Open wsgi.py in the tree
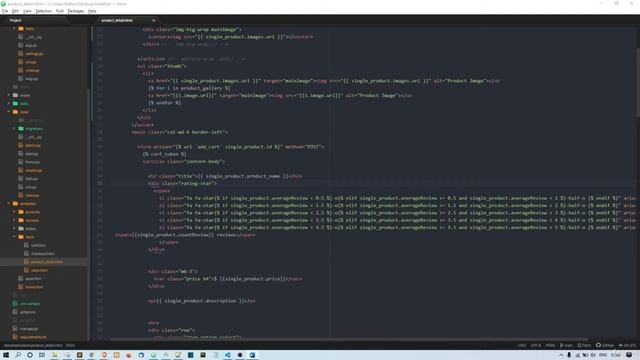 [x=31, y=78]
